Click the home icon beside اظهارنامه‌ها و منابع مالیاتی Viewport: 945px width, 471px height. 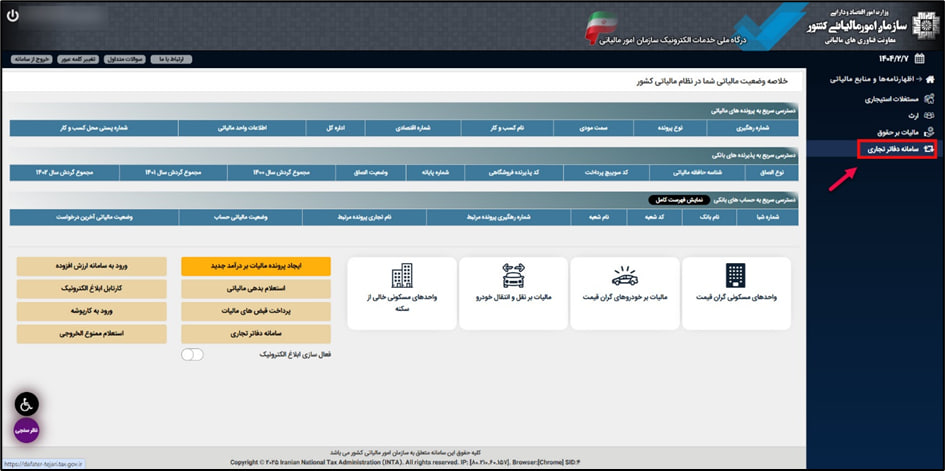(x=930, y=80)
